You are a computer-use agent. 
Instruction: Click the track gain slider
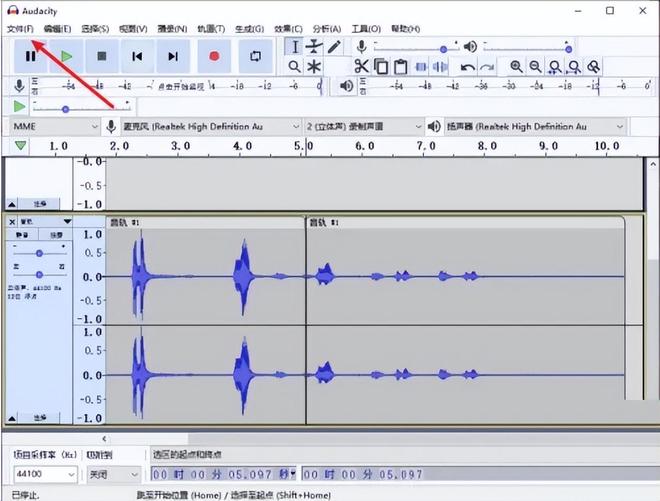[x=39, y=254]
